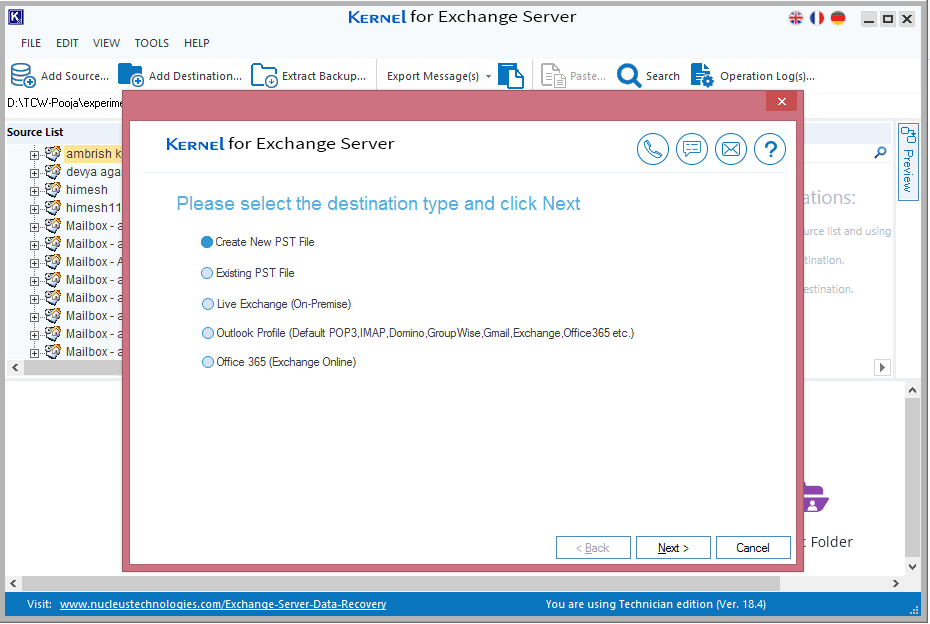930x624 pixels.
Task: Select the French language flag
Action: pos(817,18)
